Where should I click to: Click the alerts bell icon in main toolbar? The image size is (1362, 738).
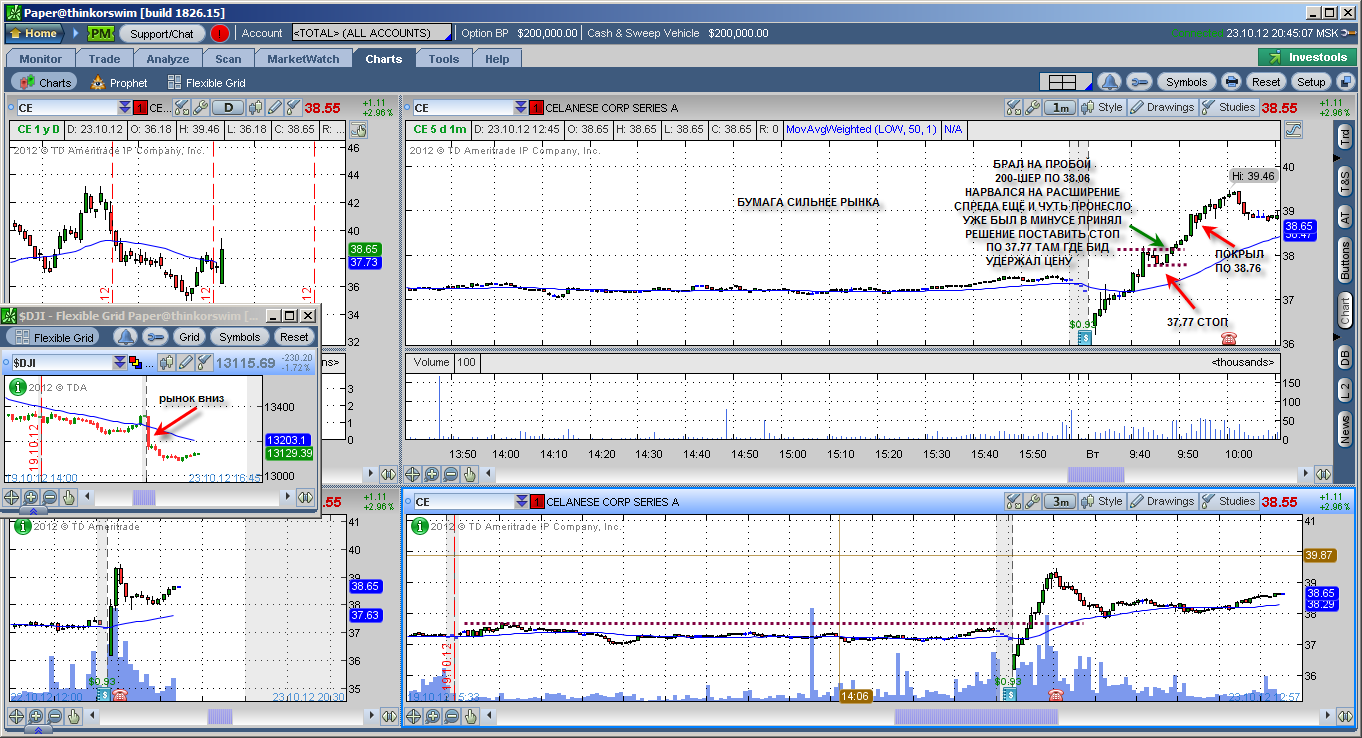pyautogui.click(x=1109, y=82)
